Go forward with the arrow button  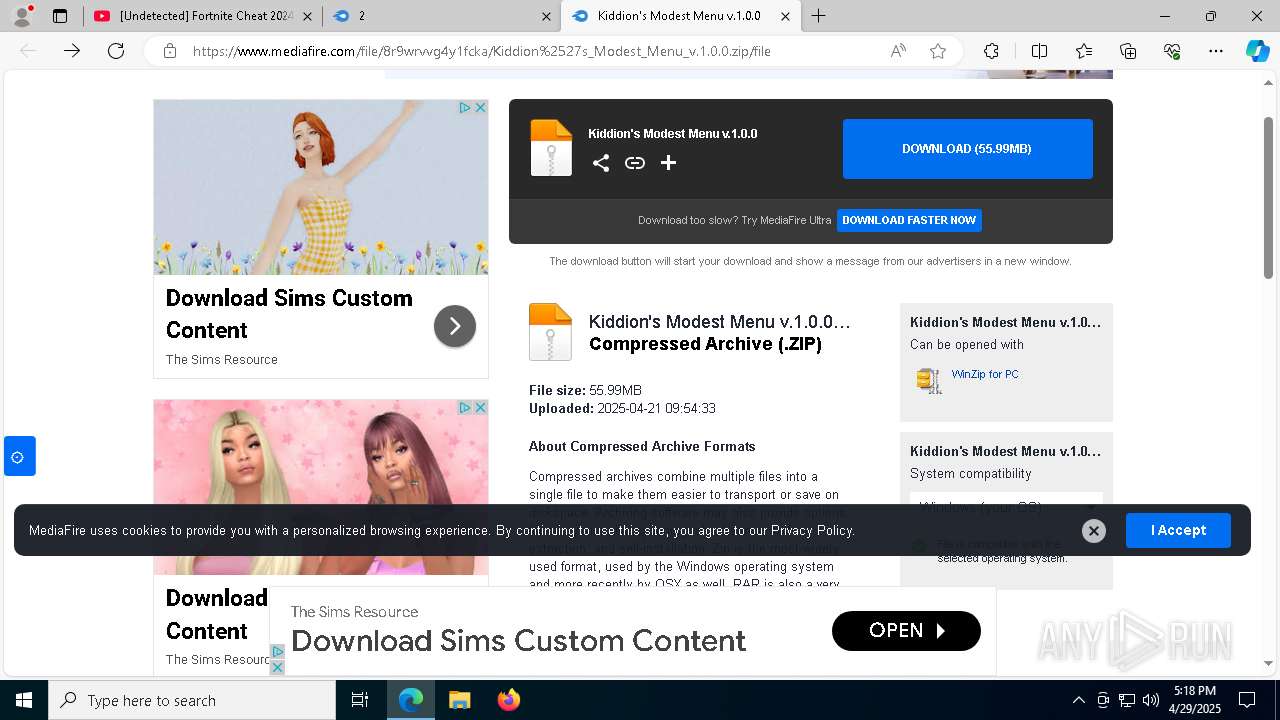coord(72,51)
